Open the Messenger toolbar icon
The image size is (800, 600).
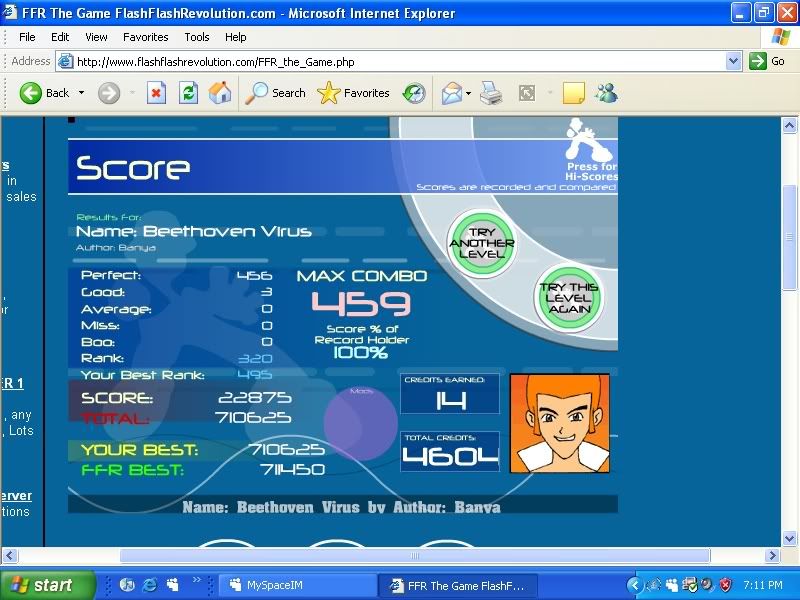tap(606, 93)
